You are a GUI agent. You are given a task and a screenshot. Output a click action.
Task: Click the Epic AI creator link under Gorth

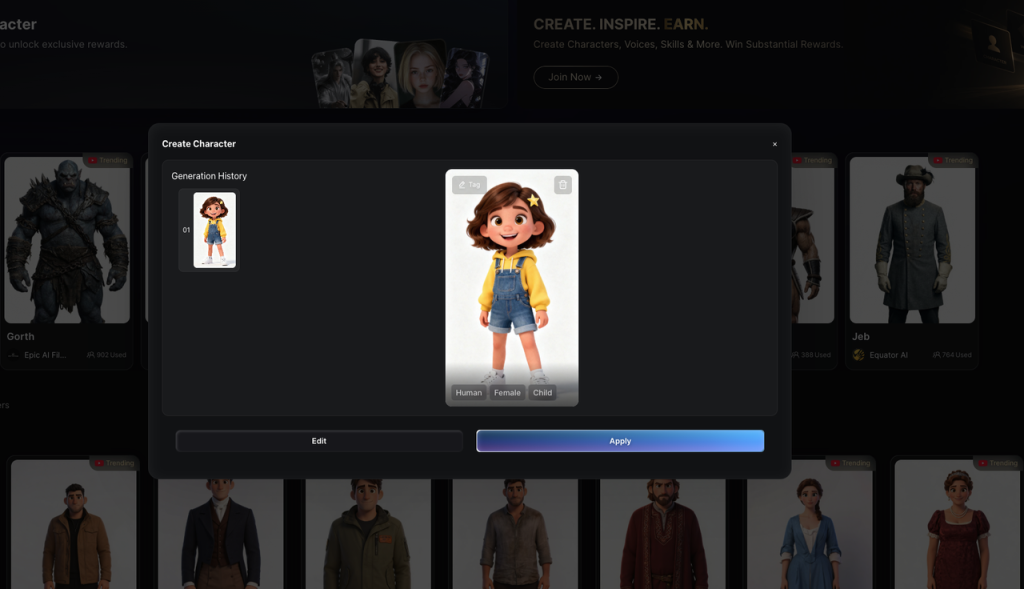[44, 355]
